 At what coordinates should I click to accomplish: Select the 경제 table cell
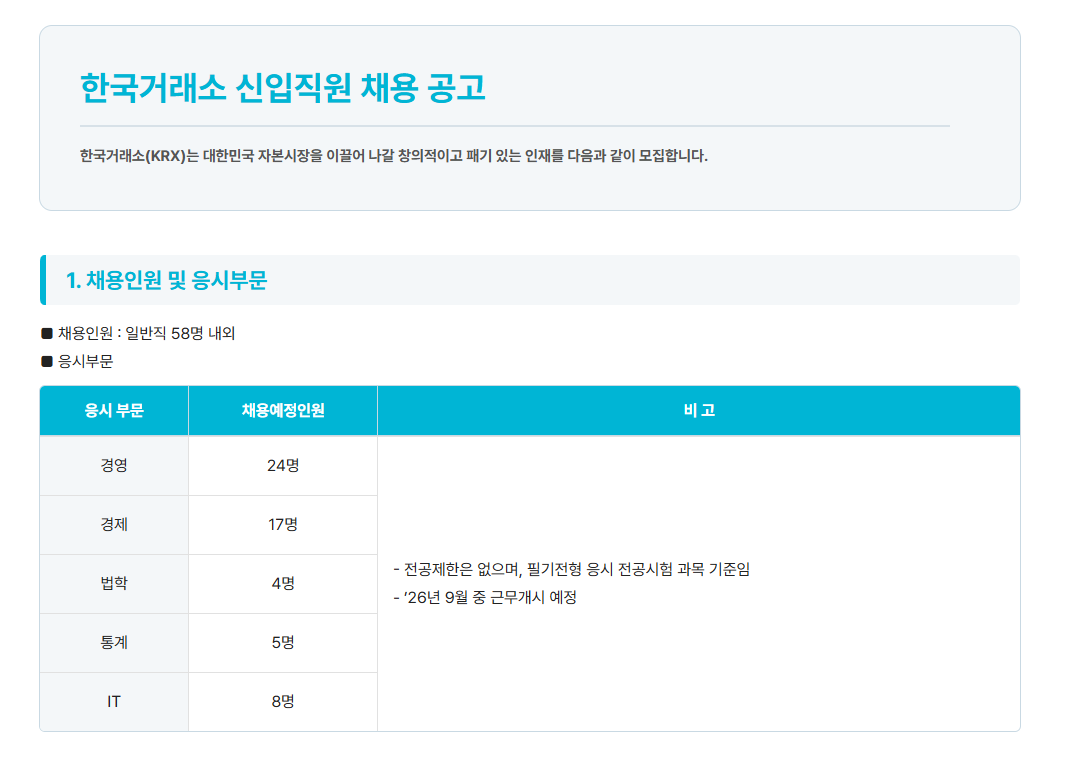(114, 525)
